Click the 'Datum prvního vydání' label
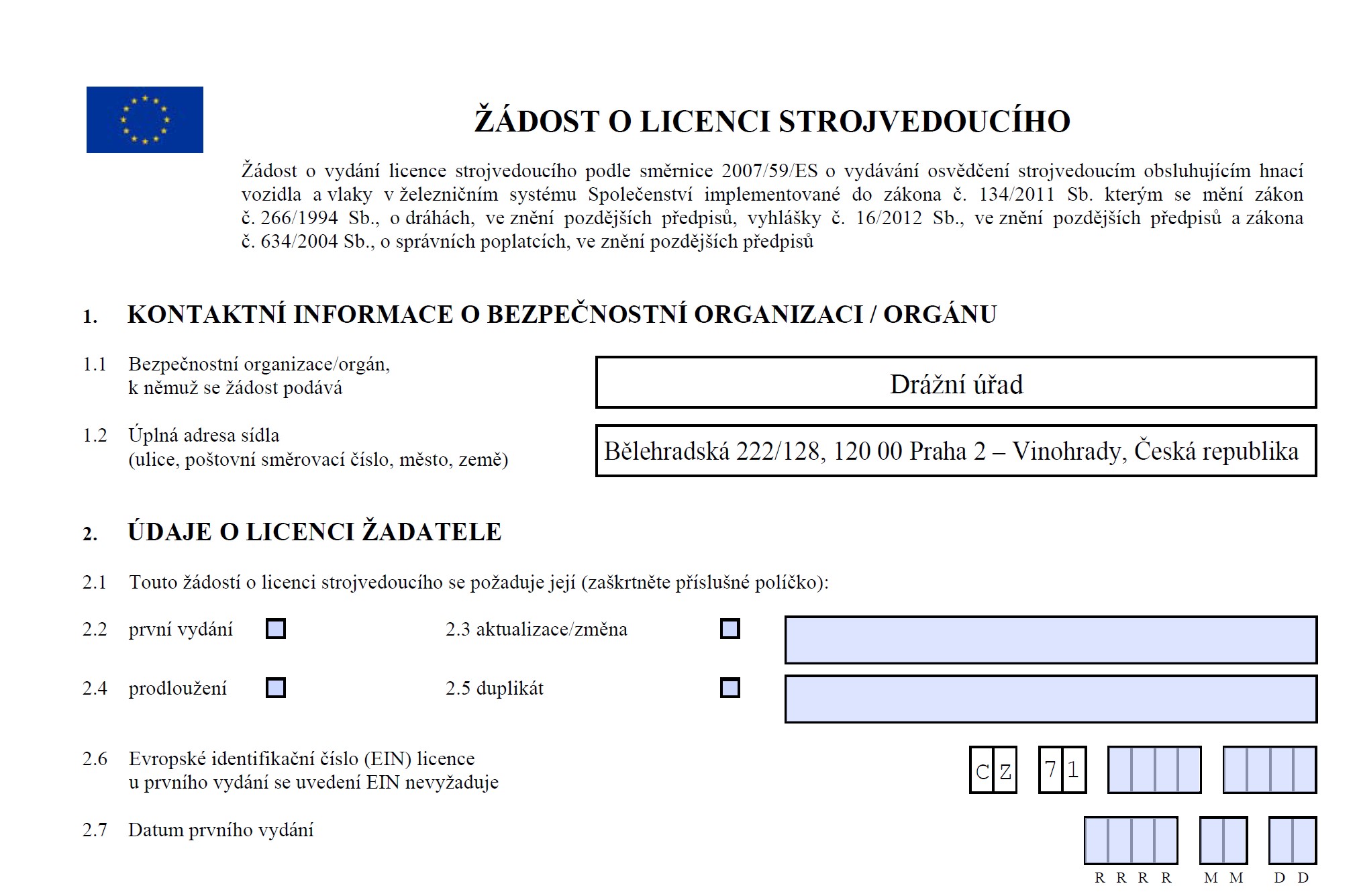 221,830
